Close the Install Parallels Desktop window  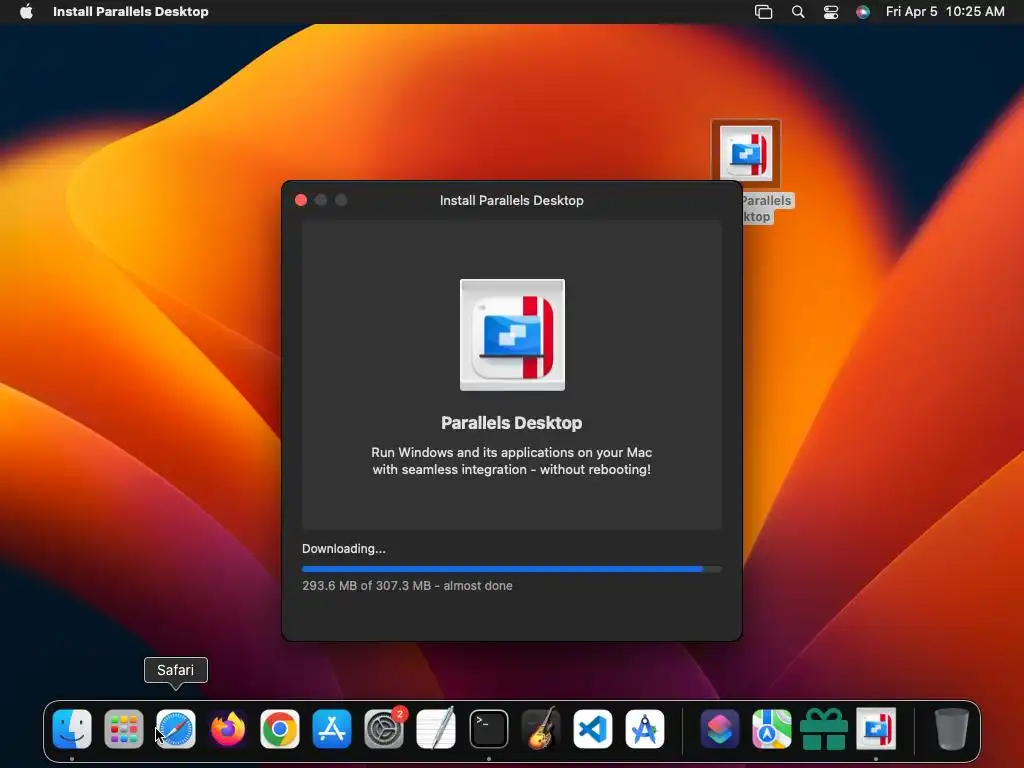(301, 200)
